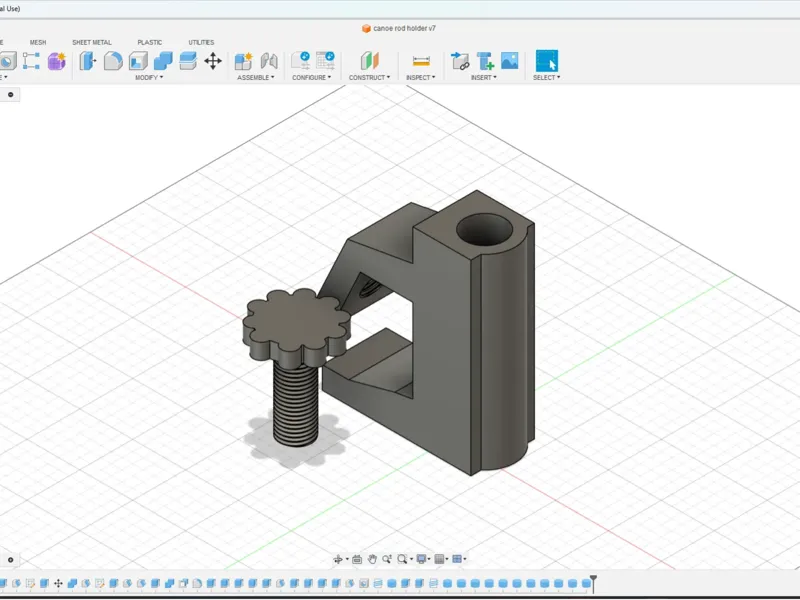Activate the Pan hand tool
Viewport: 800px width, 600px height.
tap(372, 560)
